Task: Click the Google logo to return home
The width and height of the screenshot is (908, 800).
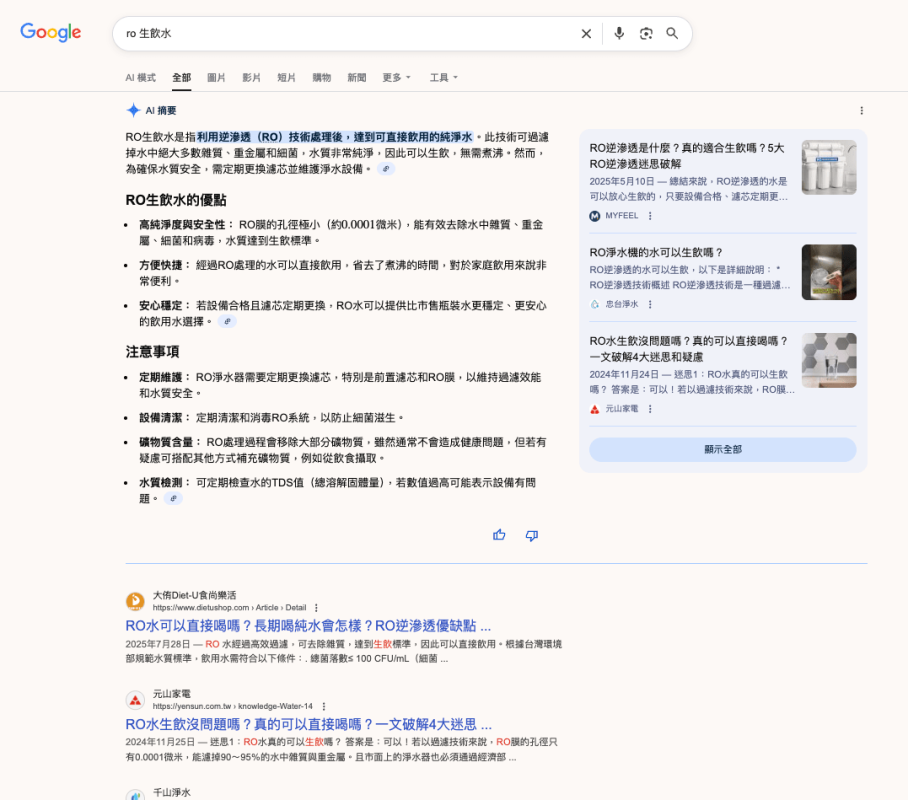Action: (50, 32)
